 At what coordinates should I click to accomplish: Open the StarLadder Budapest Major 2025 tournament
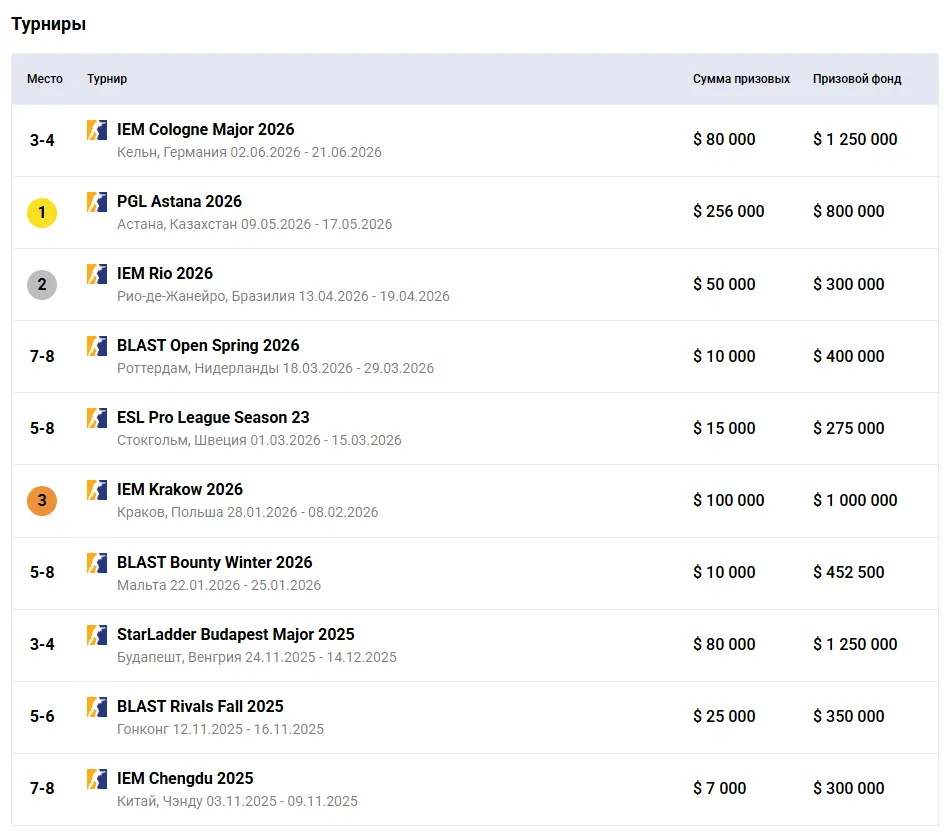[x=235, y=634]
